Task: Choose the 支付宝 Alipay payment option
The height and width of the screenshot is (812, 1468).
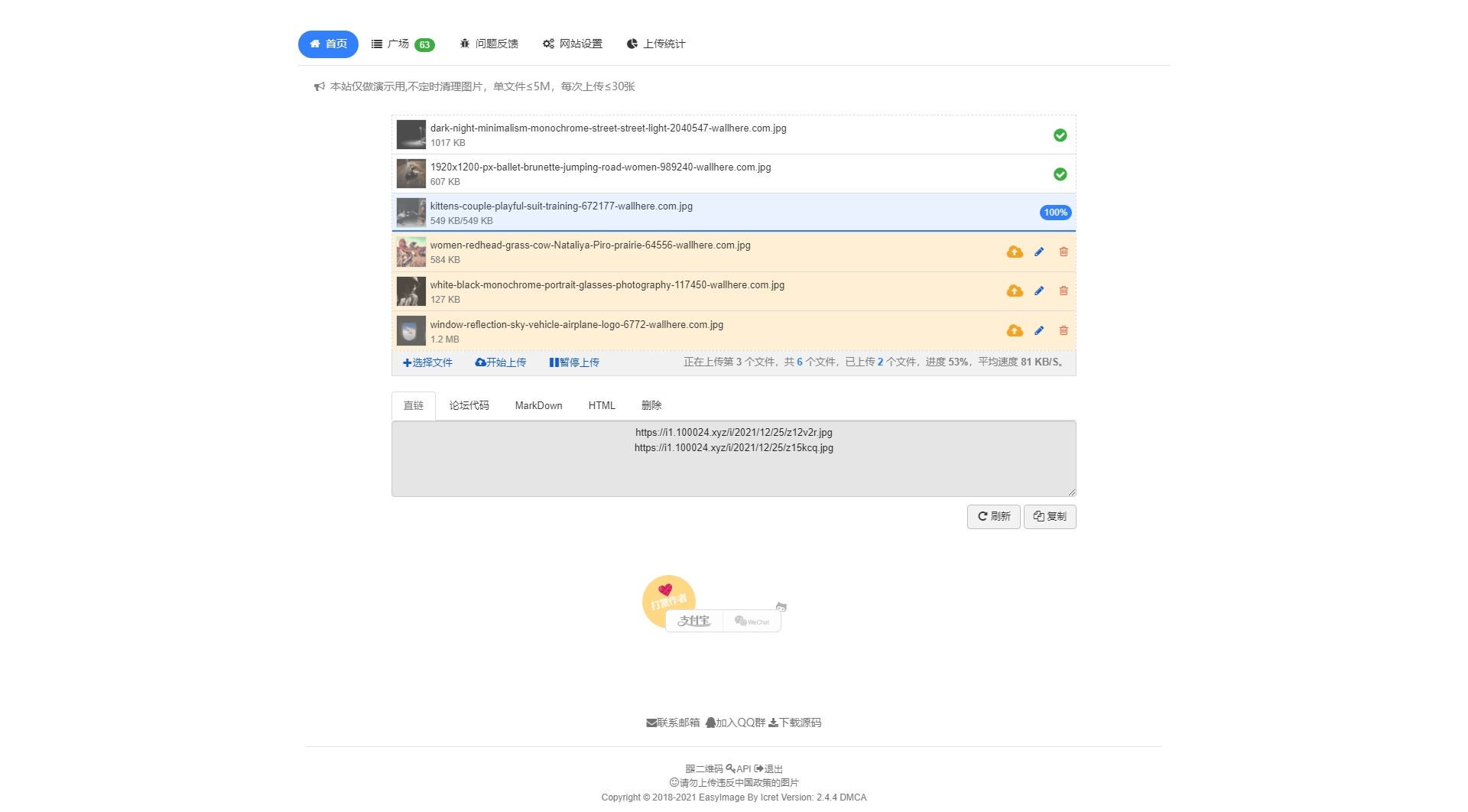Action: [694, 621]
